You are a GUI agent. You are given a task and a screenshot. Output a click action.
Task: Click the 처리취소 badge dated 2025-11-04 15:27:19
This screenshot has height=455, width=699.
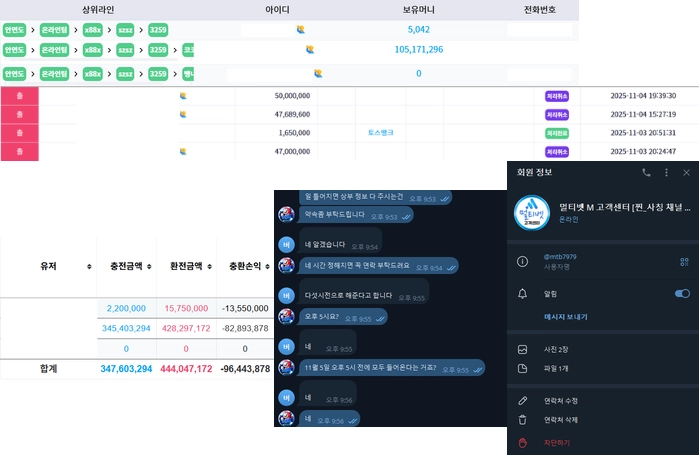click(x=557, y=115)
